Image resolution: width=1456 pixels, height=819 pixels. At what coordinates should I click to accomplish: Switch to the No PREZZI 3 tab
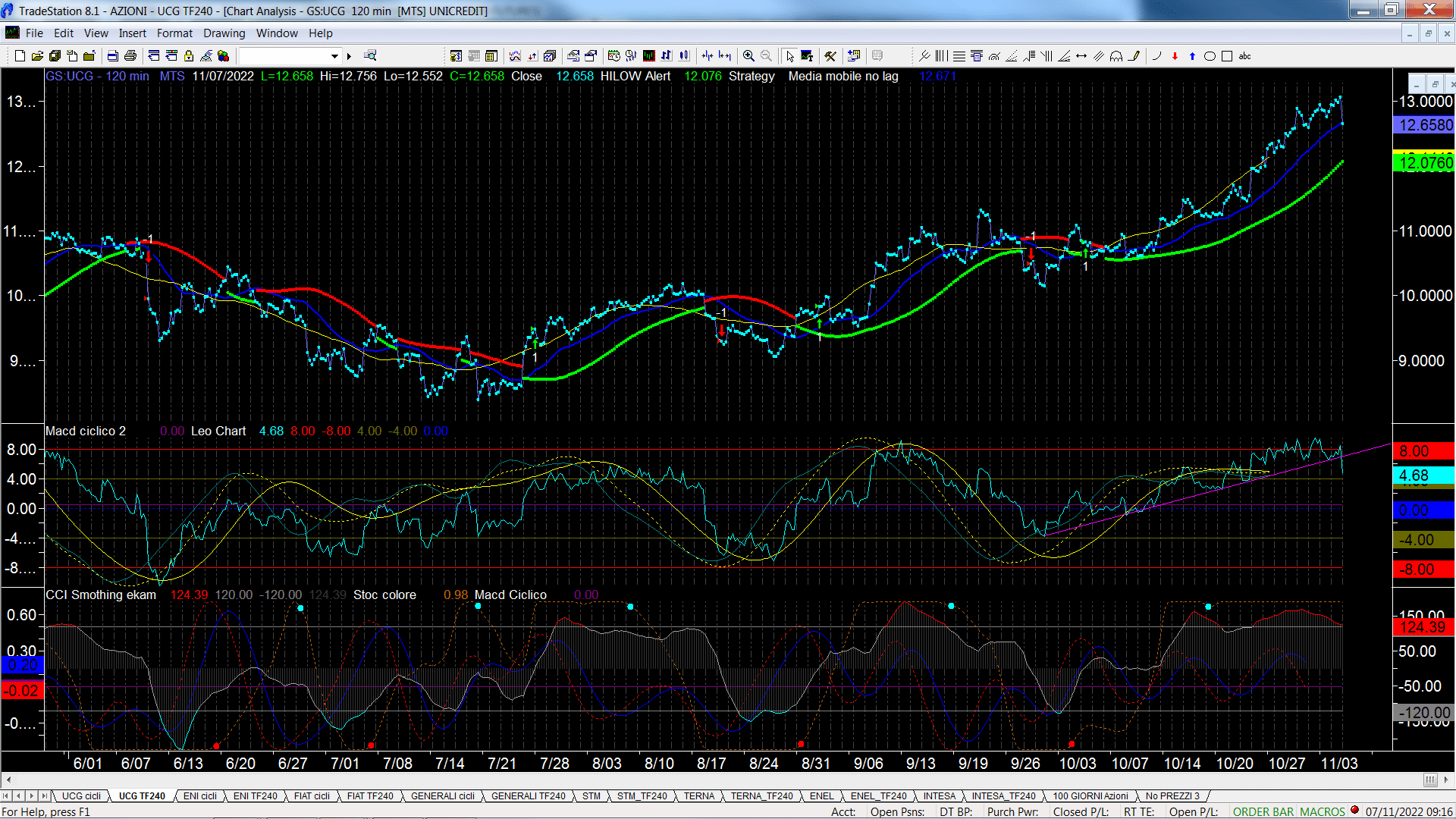tap(1172, 796)
